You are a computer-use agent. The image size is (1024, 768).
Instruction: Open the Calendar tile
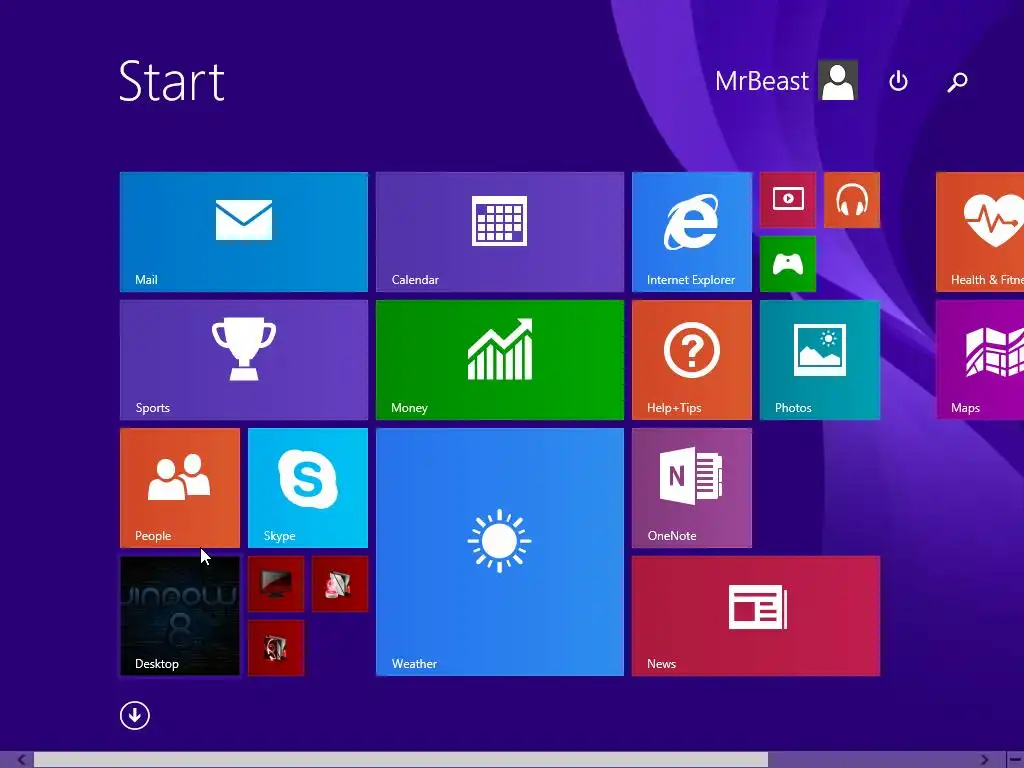click(x=500, y=232)
